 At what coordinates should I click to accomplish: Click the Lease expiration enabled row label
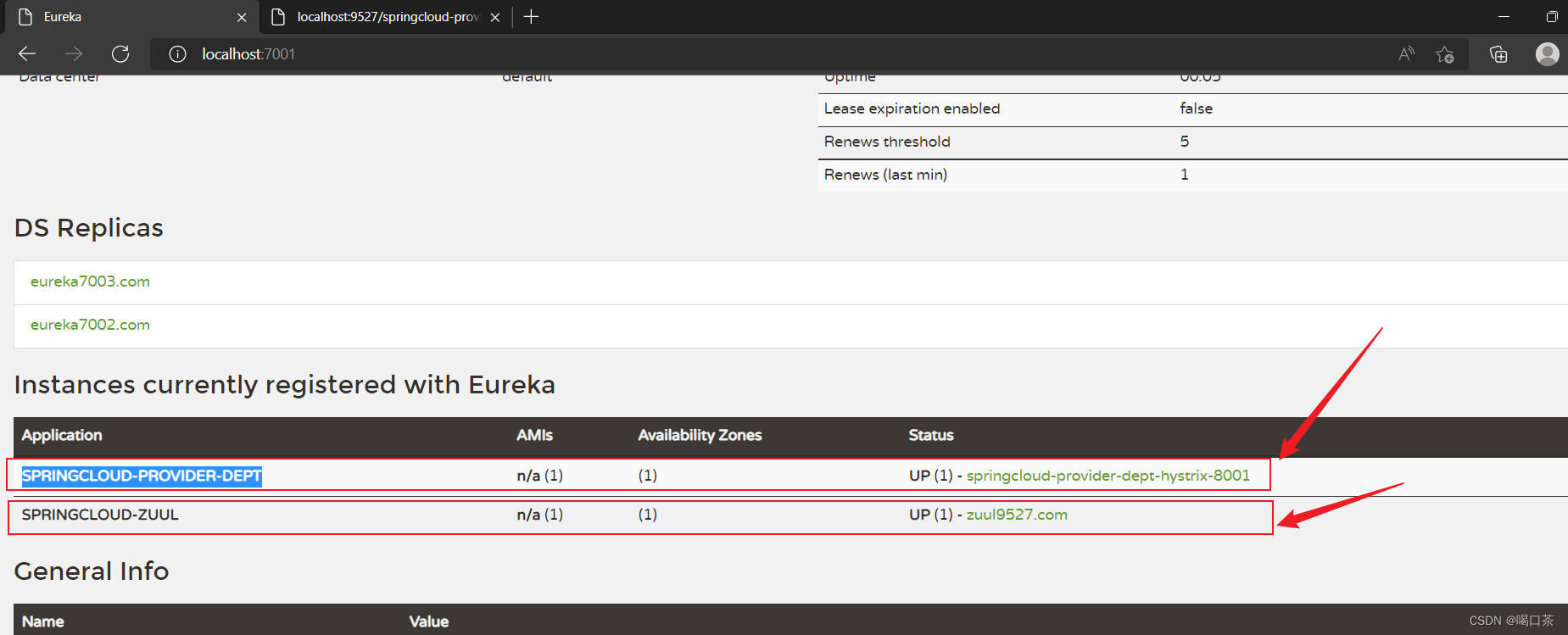click(912, 109)
